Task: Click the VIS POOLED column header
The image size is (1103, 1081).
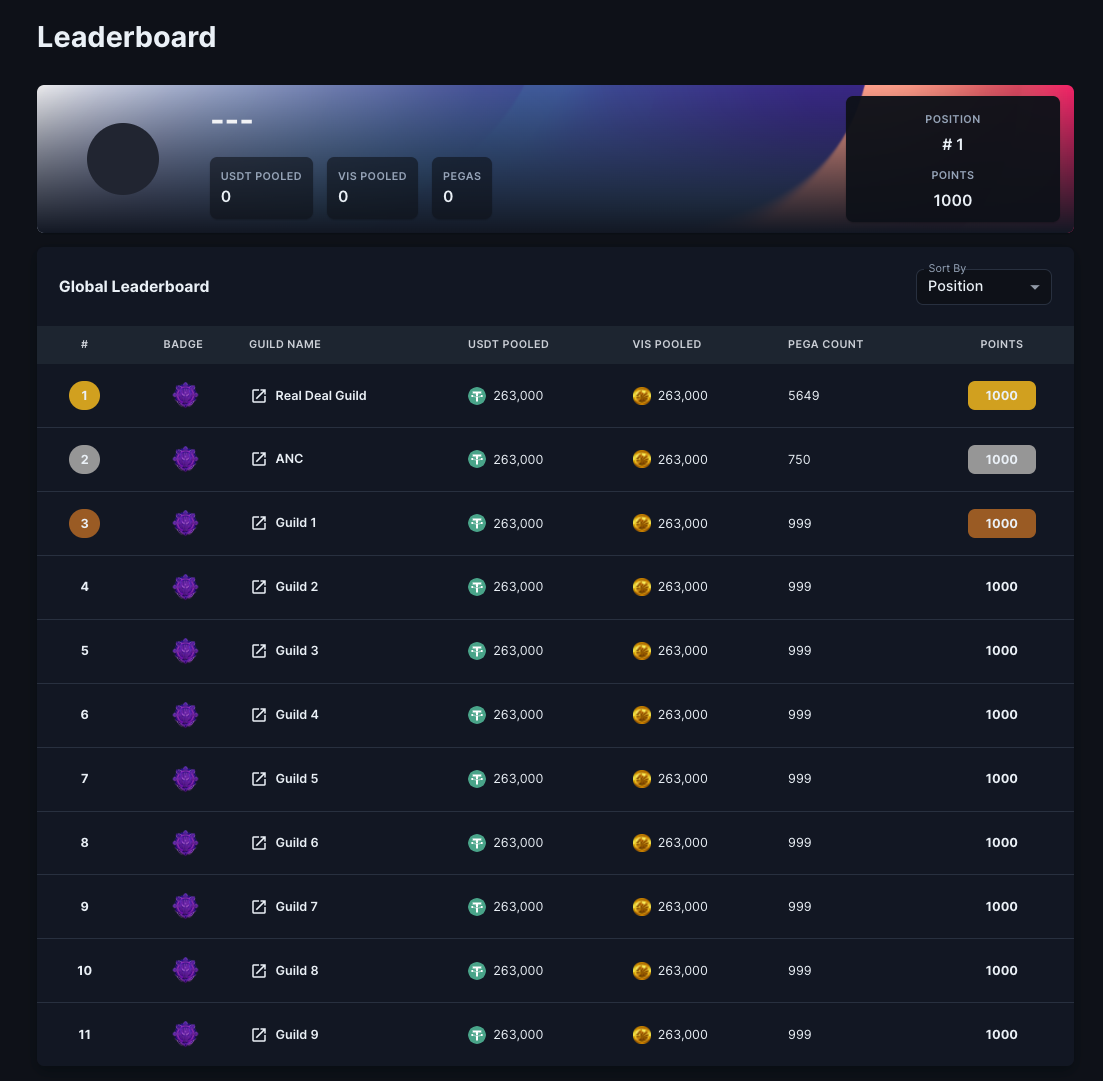Action: [x=667, y=344]
